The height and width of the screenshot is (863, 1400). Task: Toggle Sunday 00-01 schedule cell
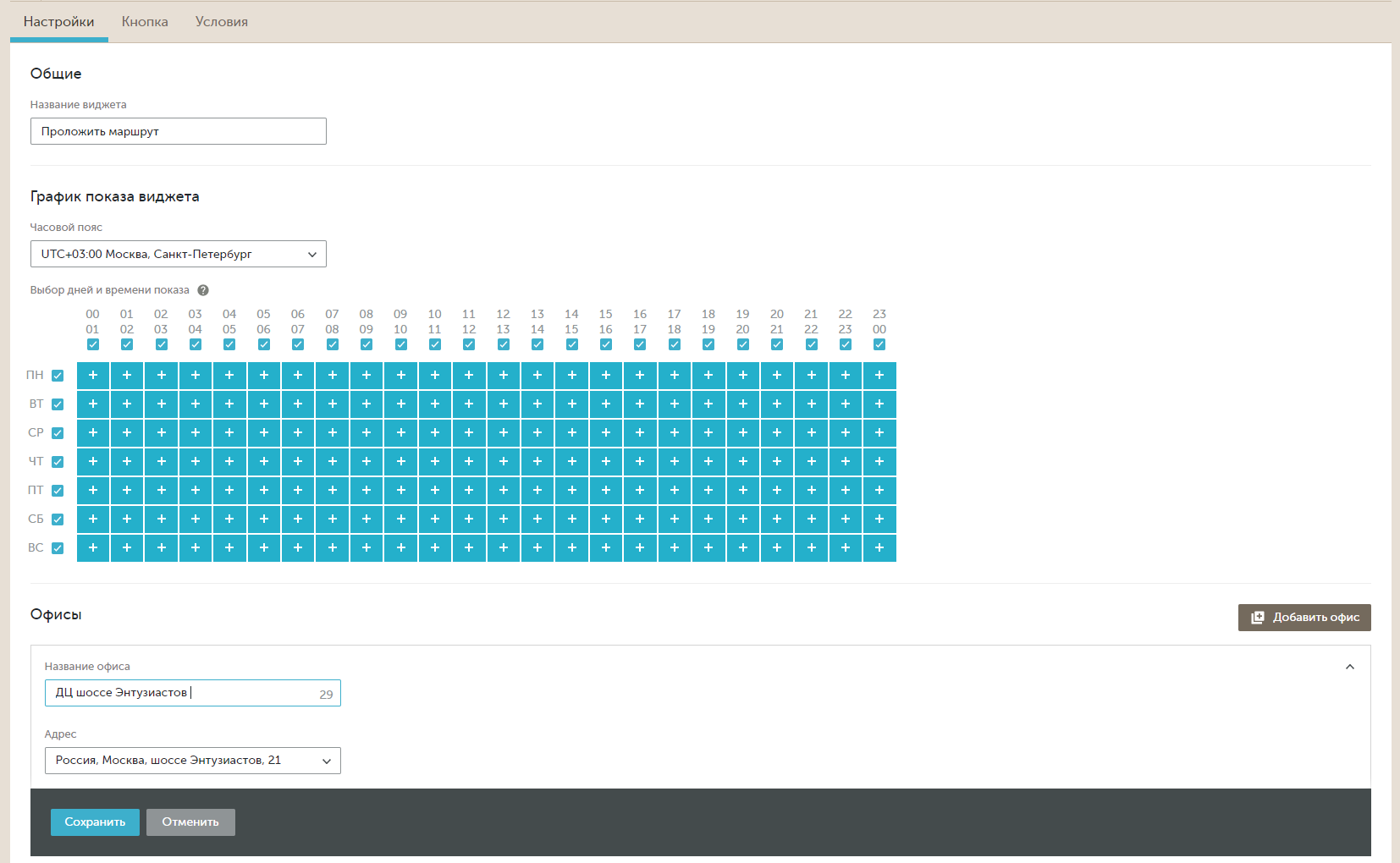pyautogui.click(x=93, y=548)
